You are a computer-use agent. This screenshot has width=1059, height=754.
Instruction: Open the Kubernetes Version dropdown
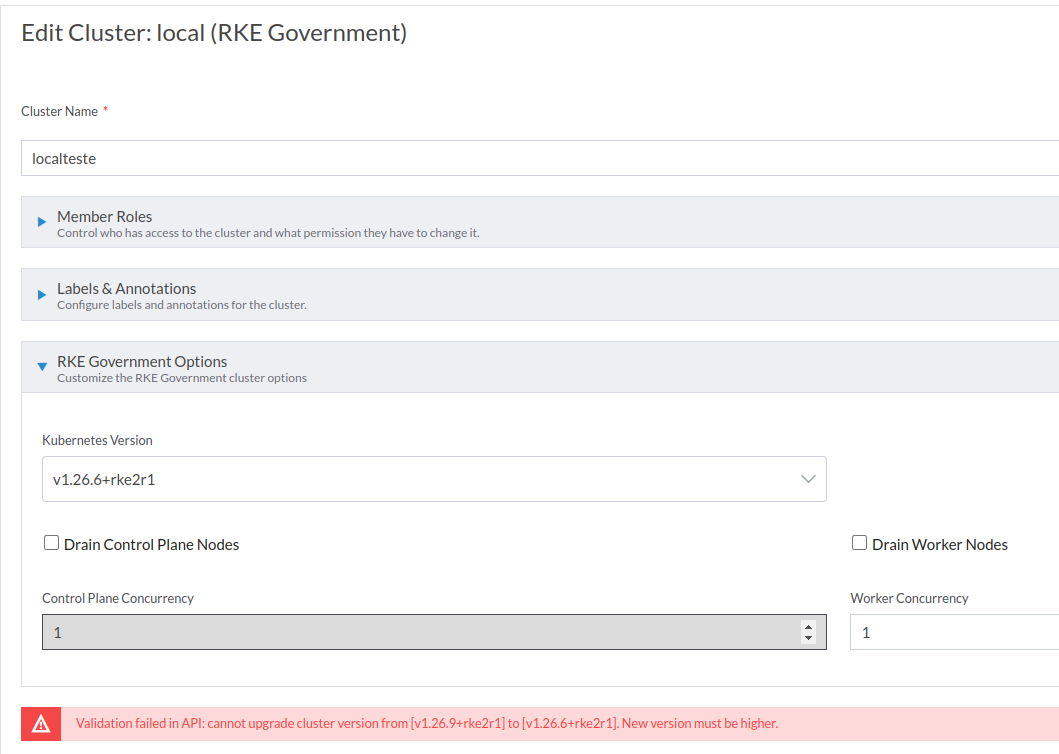point(435,479)
